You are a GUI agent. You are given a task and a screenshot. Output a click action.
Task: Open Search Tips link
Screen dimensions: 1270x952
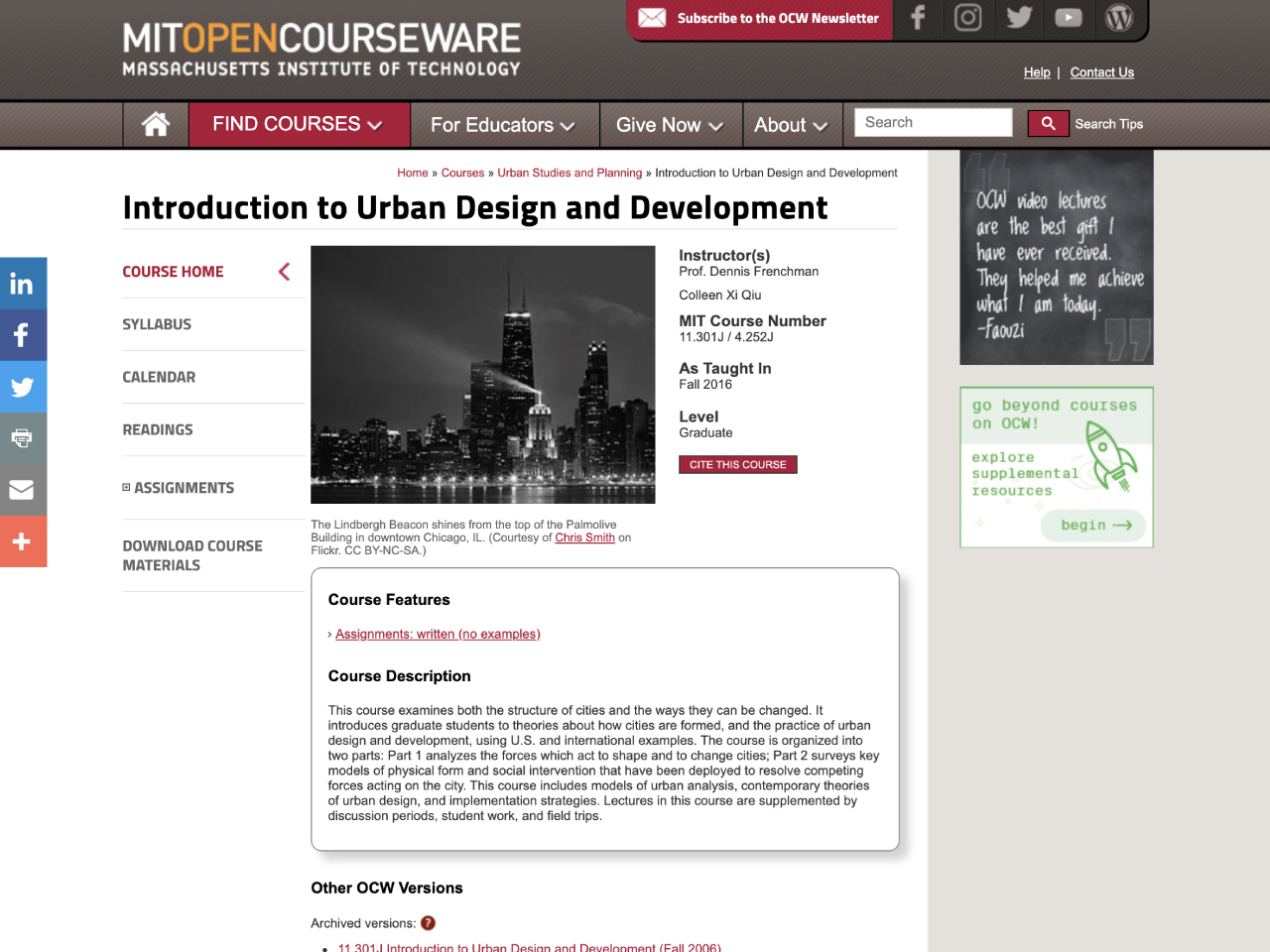(1109, 124)
